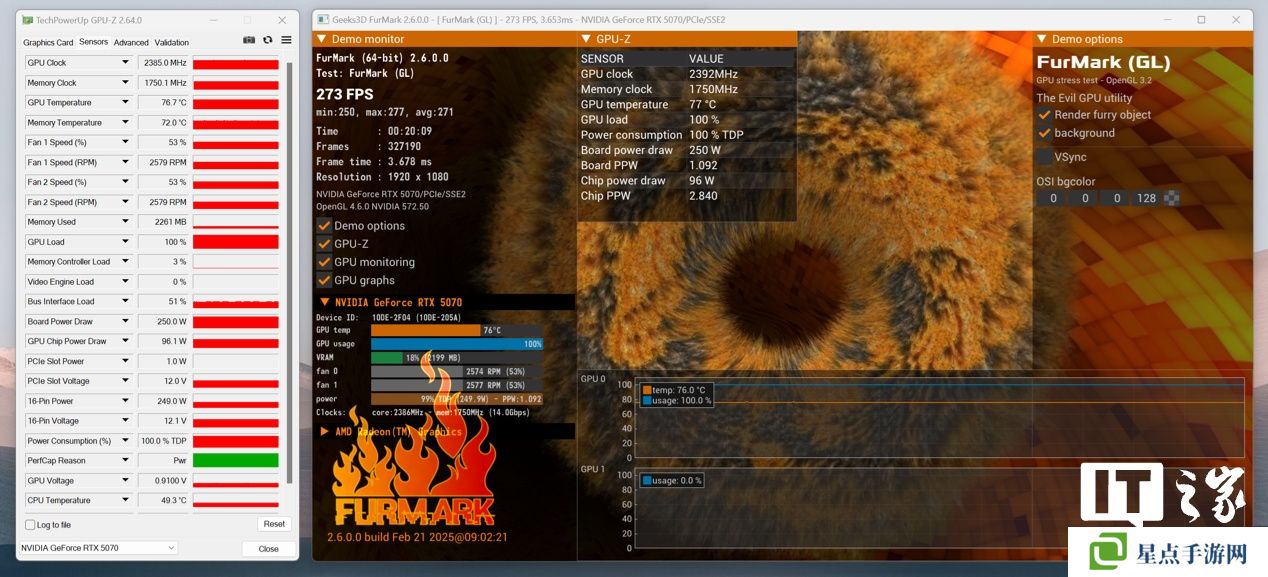Open the Advanced tab in GPU-Z

pyautogui.click(x=131, y=43)
